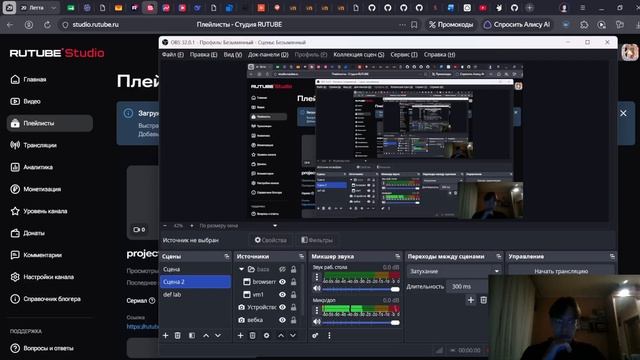Click Промокоды button in browser toolbar
This screenshot has width=640, height=360.
(451, 24)
